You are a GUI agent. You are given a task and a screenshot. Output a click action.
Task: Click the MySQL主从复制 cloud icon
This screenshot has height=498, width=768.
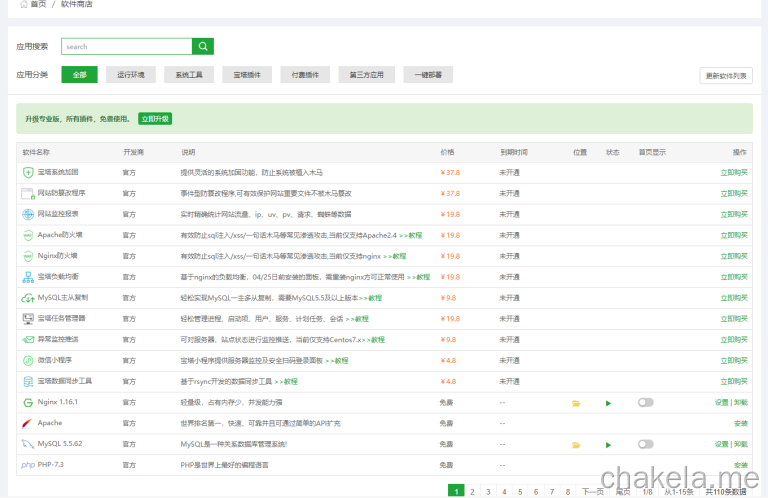pos(28,298)
